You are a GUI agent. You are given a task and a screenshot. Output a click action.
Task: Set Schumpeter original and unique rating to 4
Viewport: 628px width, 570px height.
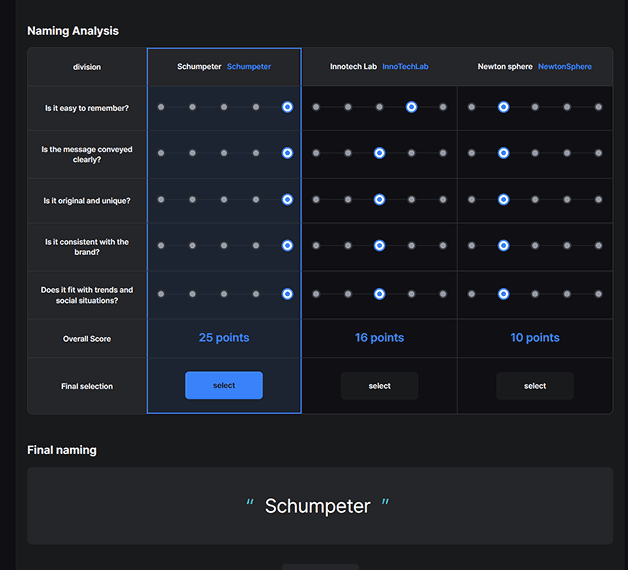(256, 199)
